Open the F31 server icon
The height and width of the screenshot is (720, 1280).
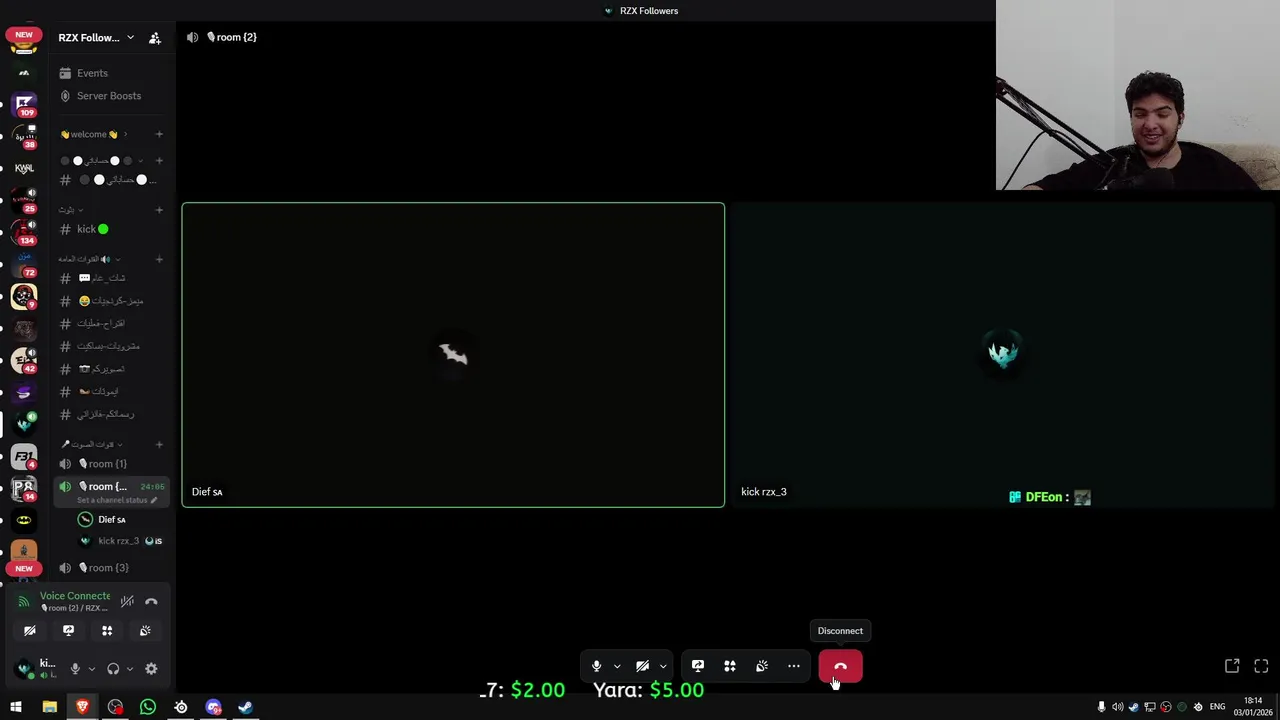coord(24,456)
